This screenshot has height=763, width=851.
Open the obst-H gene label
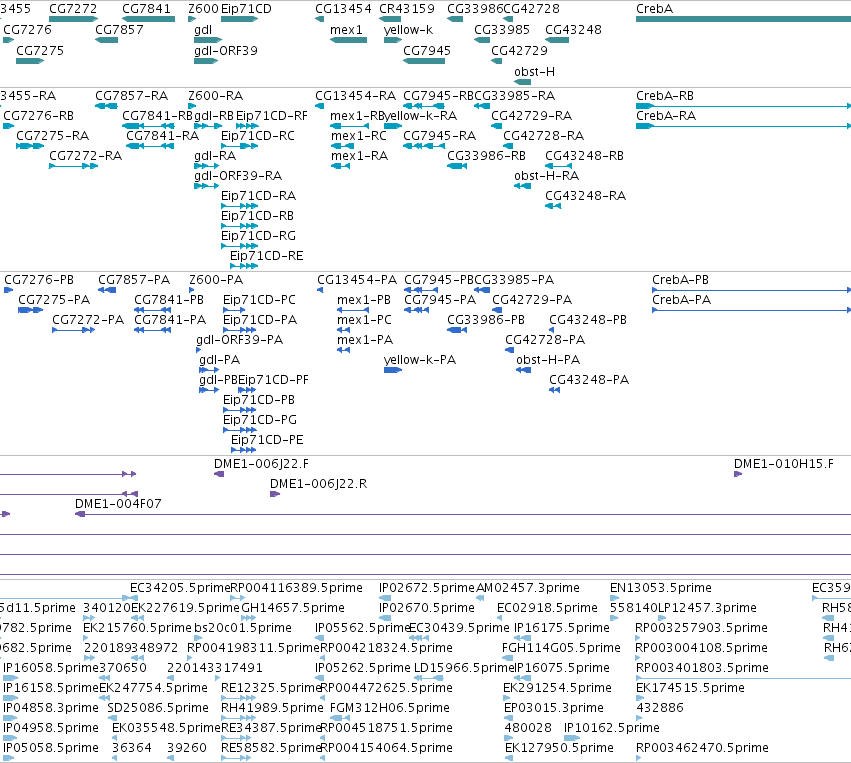(x=534, y=72)
